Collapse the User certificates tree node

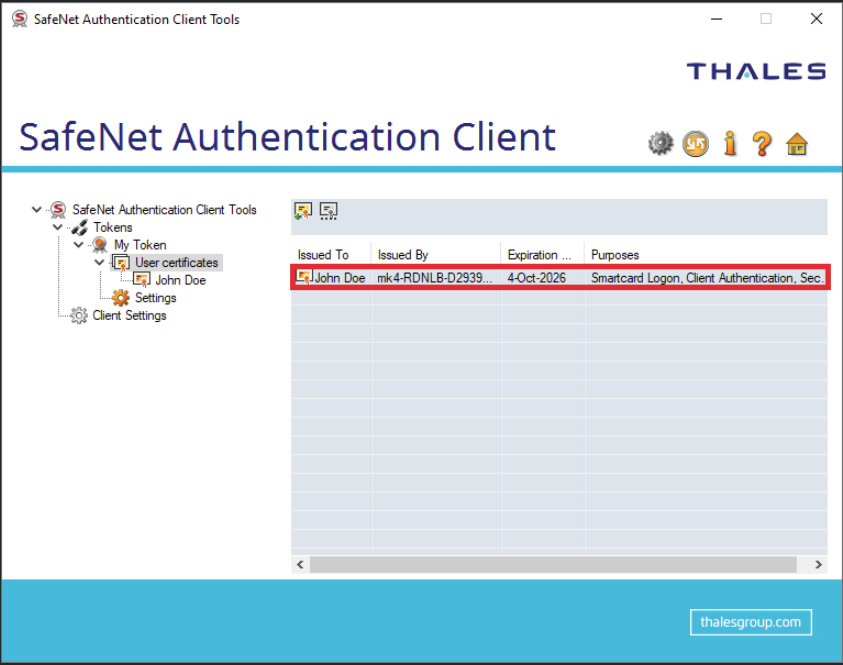99,262
